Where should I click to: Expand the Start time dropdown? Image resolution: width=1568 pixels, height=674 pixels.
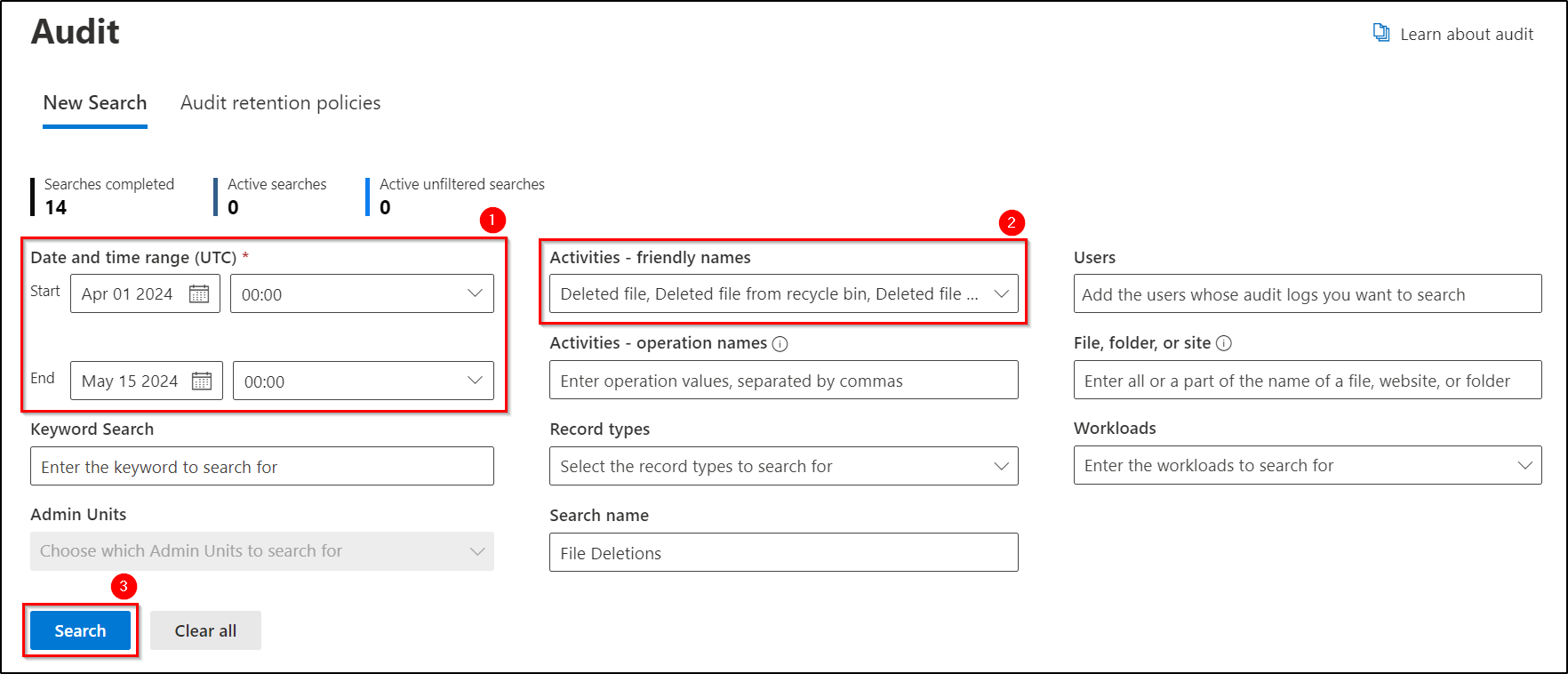point(475,293)
